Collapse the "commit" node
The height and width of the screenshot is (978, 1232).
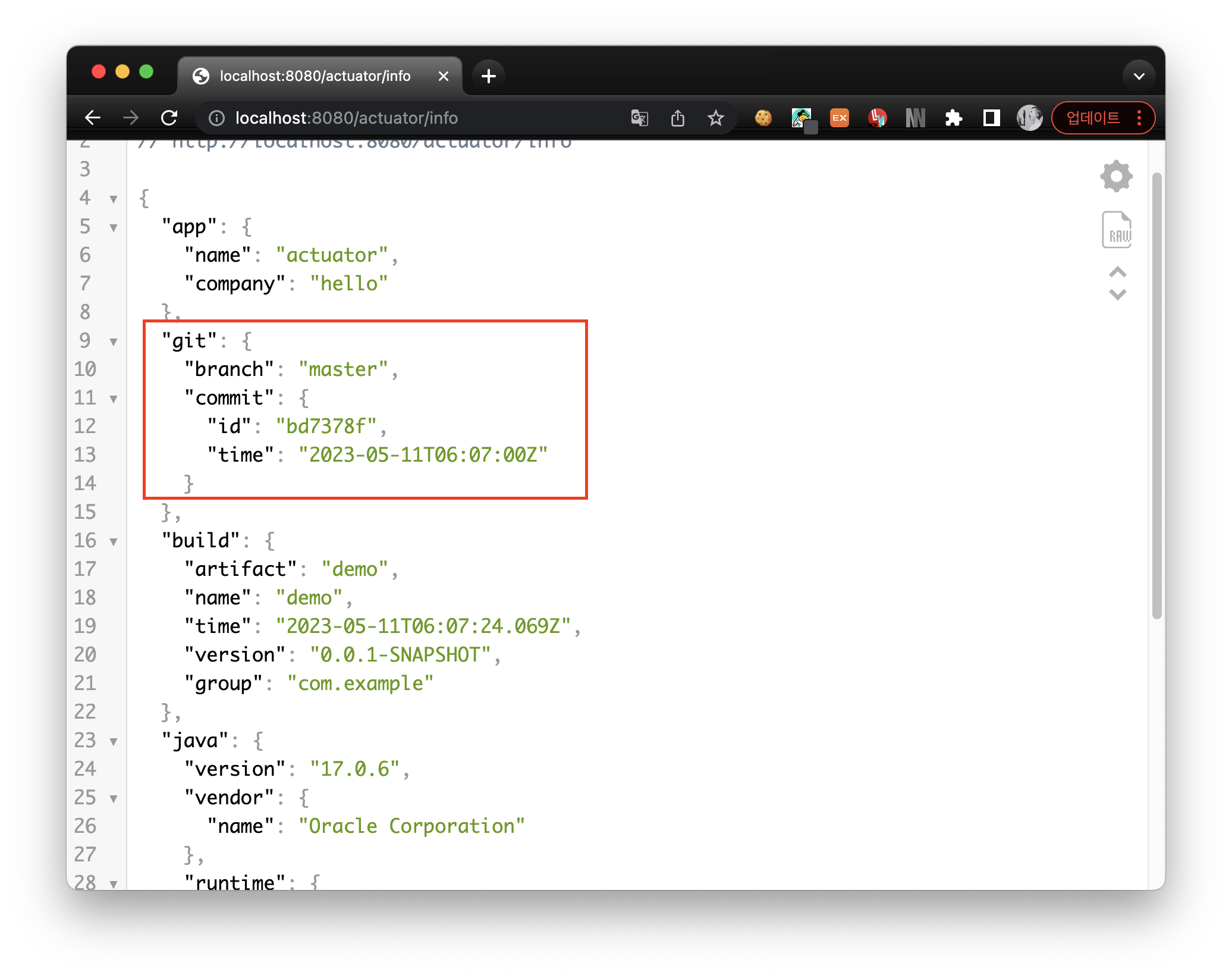113,399
